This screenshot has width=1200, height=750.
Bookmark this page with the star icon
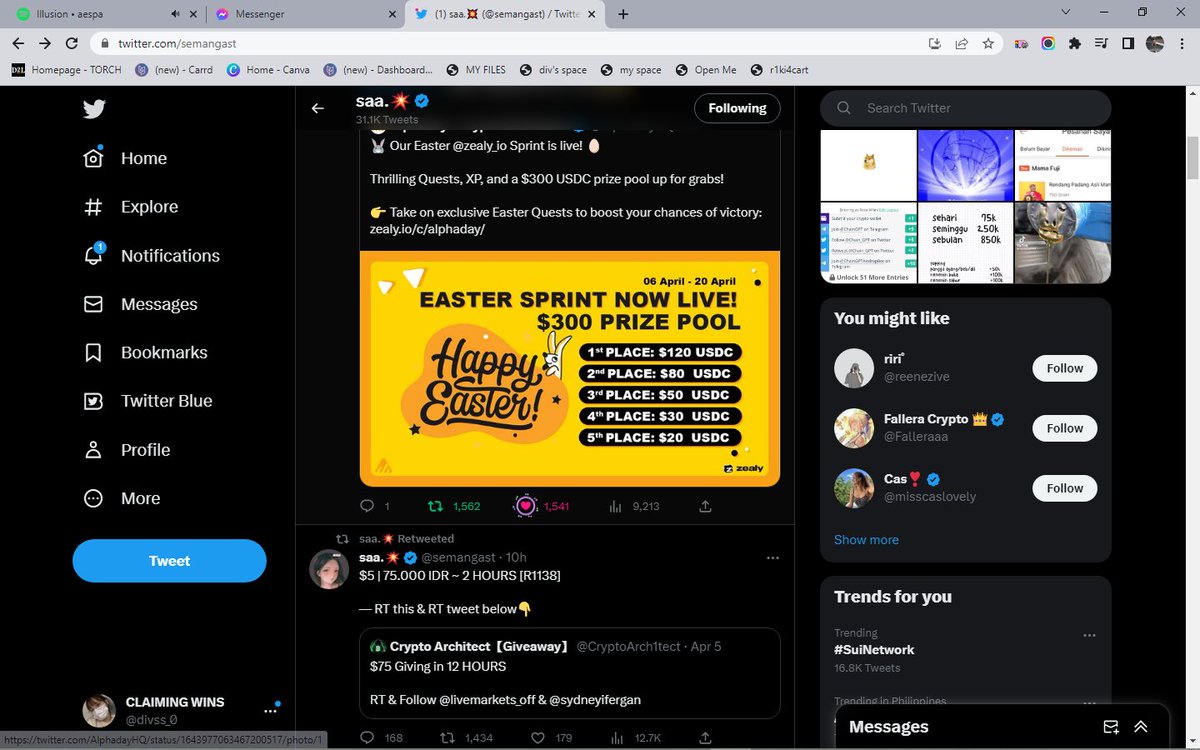tap(988, 43)
